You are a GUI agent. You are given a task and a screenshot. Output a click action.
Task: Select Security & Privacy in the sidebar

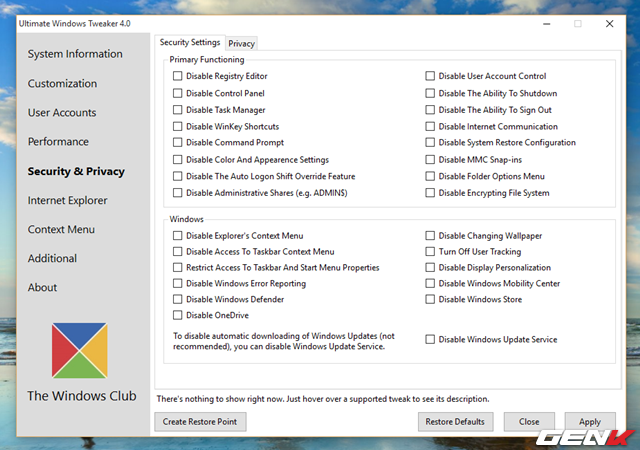(76, 171)
